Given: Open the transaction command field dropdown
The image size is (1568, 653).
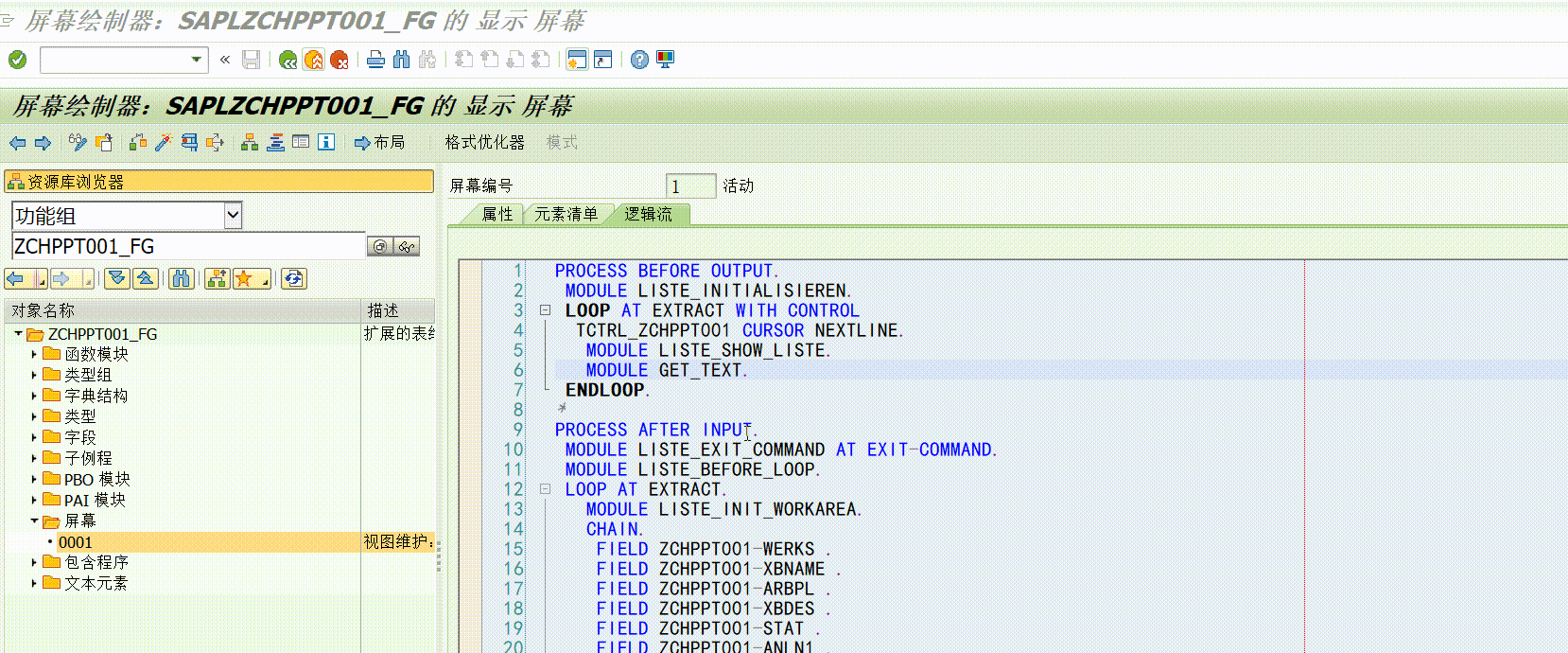Looking at the screenshot, I should [196, 60].
